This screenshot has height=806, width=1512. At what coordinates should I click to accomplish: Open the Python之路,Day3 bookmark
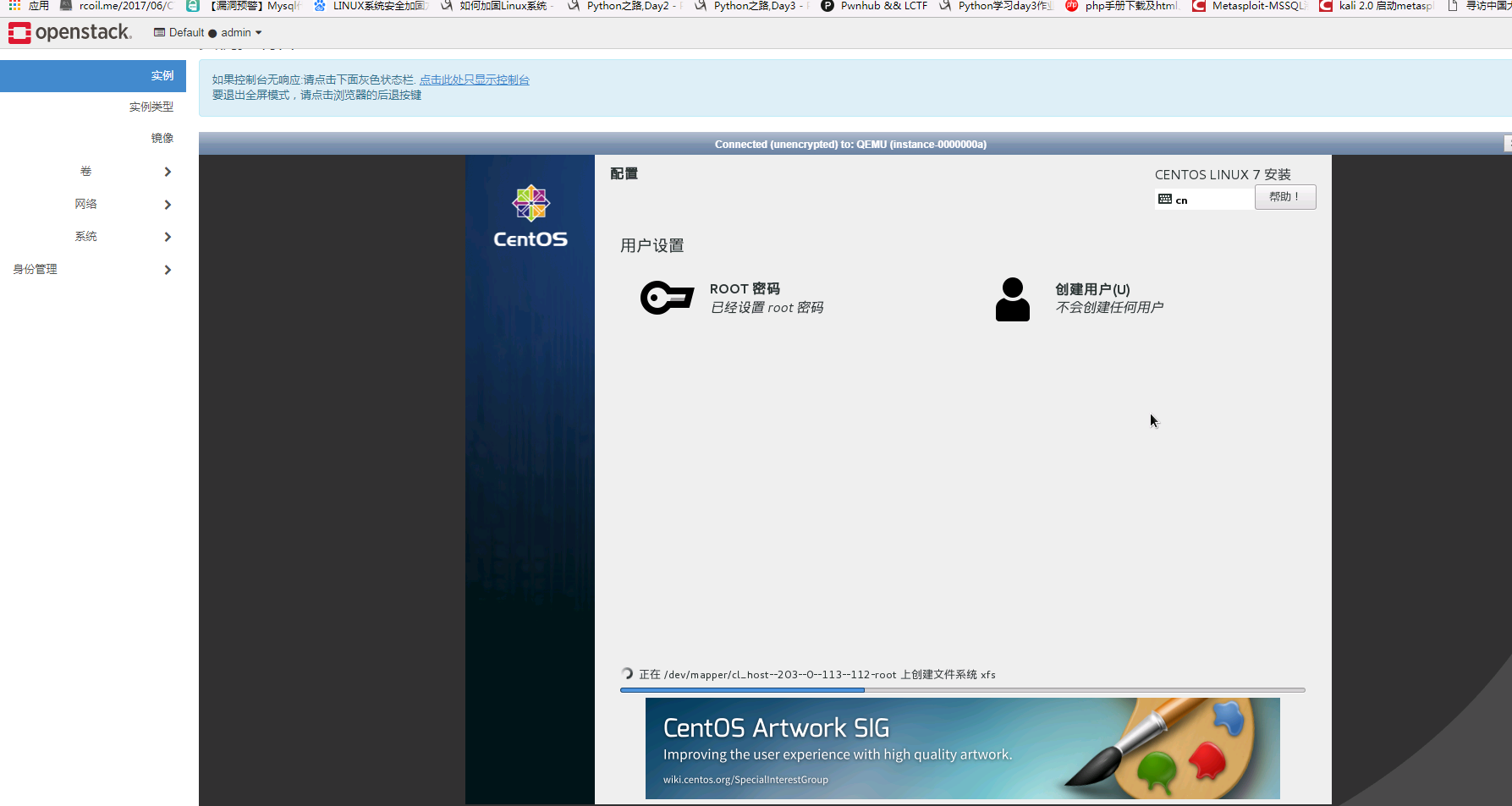coord(751,6)
